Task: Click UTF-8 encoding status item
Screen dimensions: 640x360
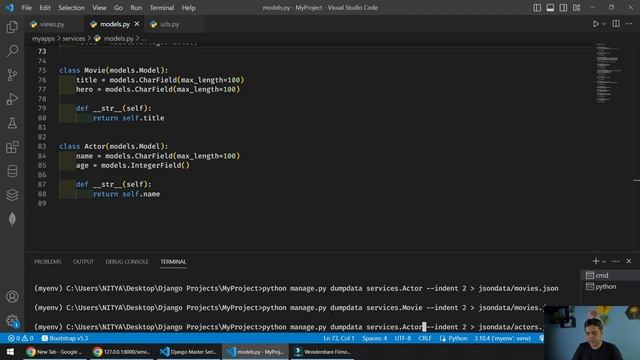Action: click(402, 338)
